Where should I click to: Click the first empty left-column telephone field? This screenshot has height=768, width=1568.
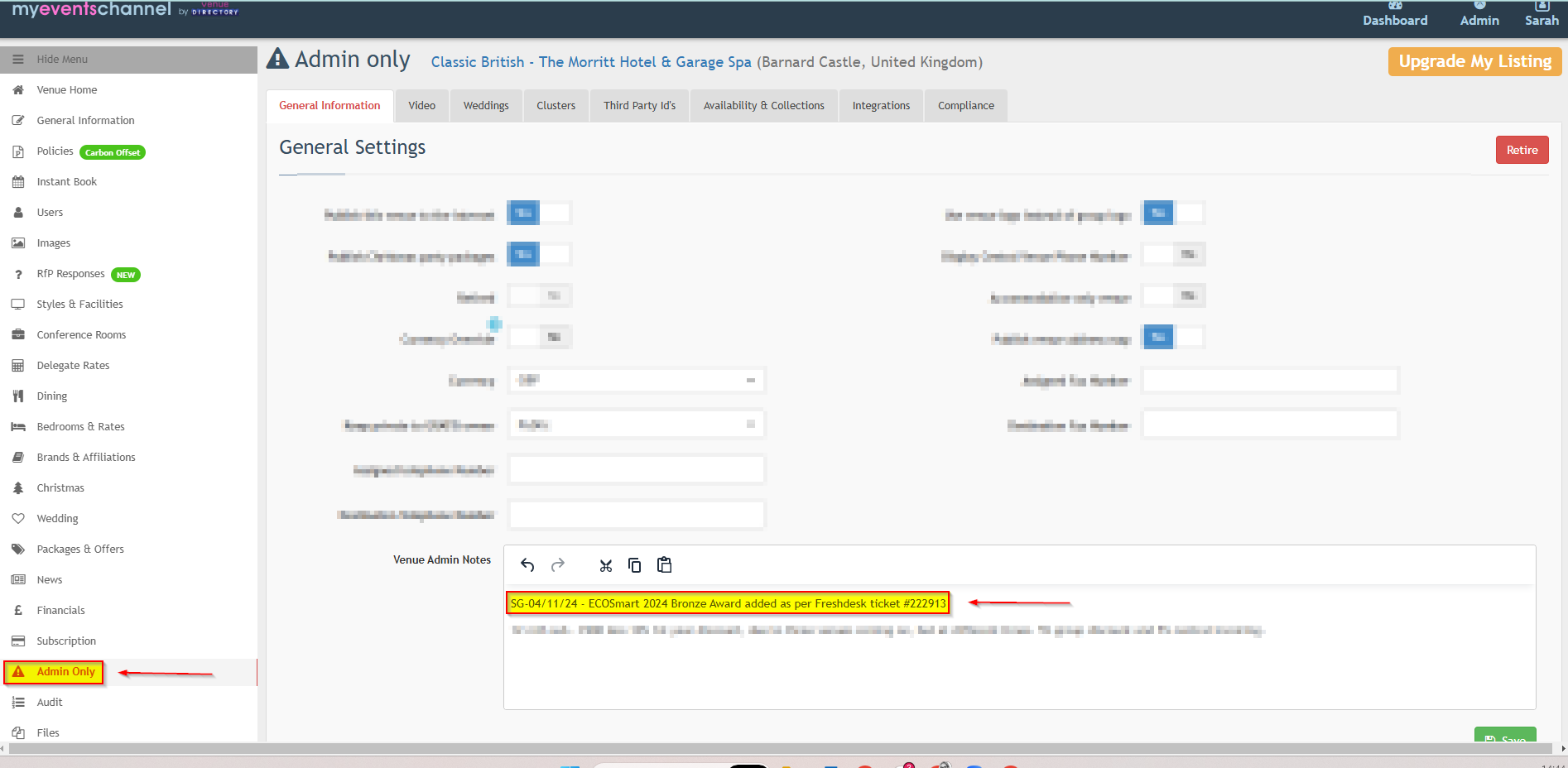pyautogui.click(x=637, y=469)
